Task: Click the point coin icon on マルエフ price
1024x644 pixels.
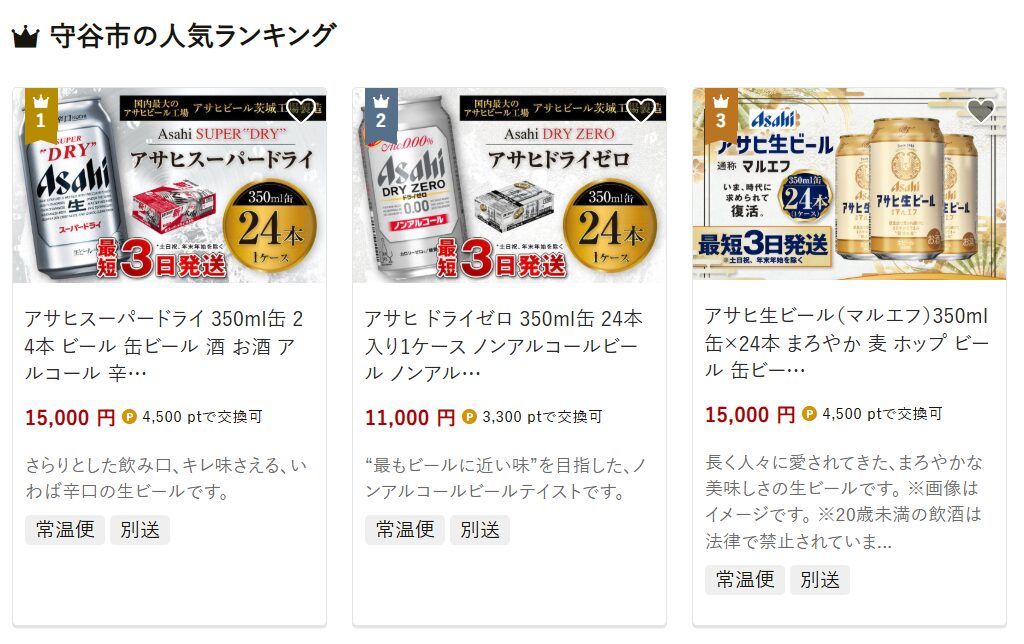Action: click(809, 414)
